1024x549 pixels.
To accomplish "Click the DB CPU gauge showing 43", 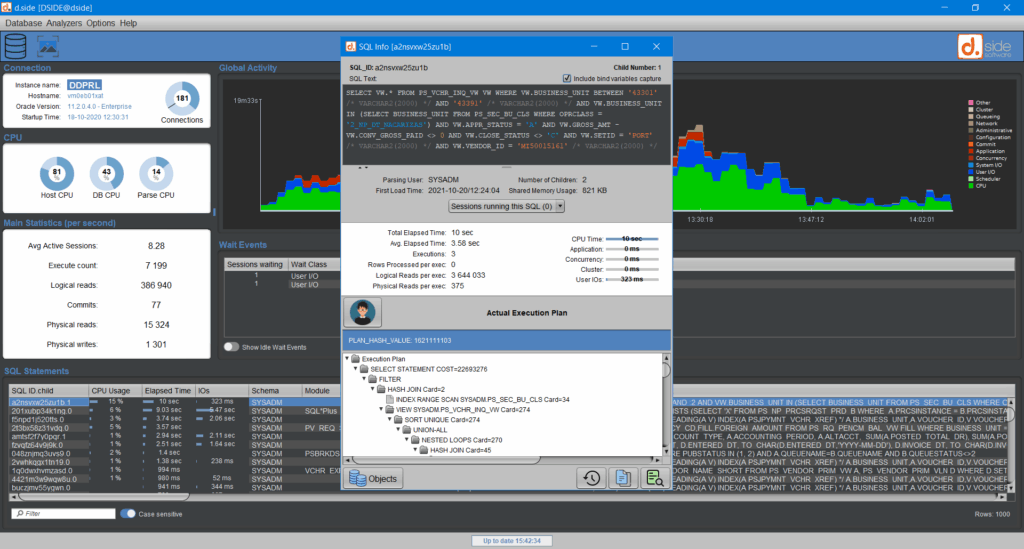I will 106,173.
